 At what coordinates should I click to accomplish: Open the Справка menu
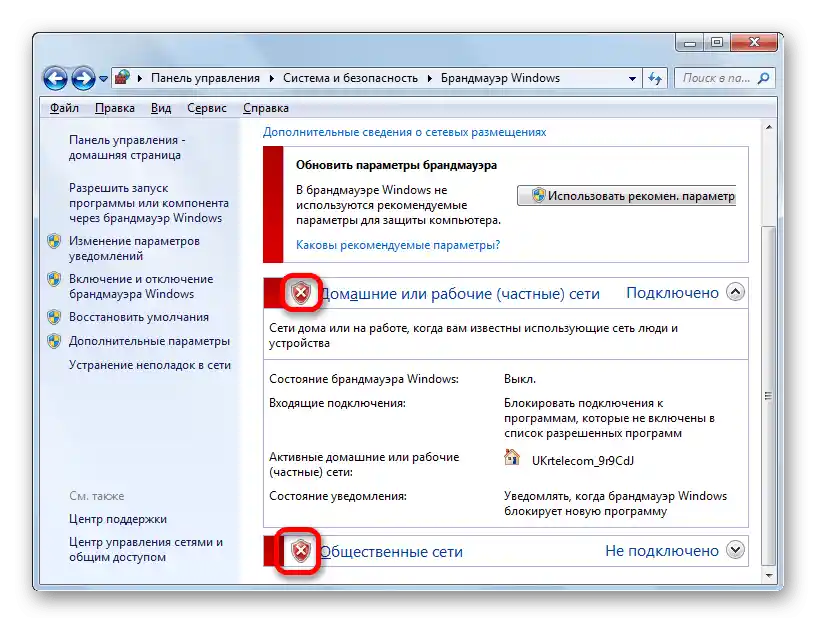[266, 108]
